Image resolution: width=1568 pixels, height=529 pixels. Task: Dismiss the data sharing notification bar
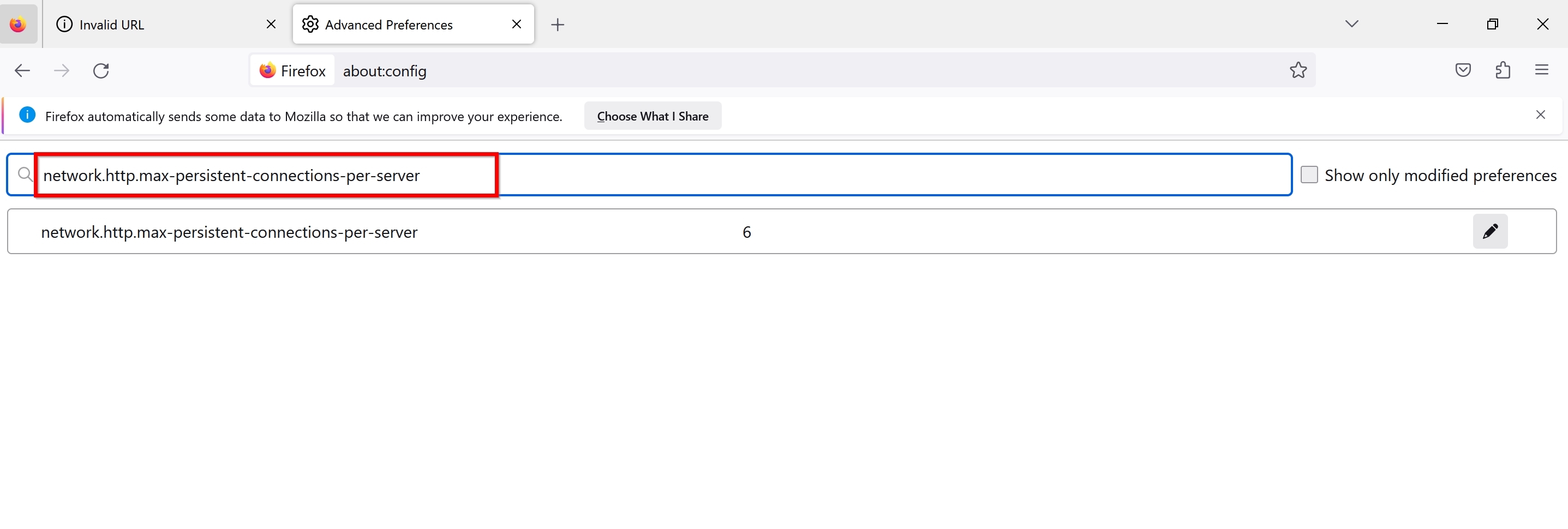(1540, 115)
